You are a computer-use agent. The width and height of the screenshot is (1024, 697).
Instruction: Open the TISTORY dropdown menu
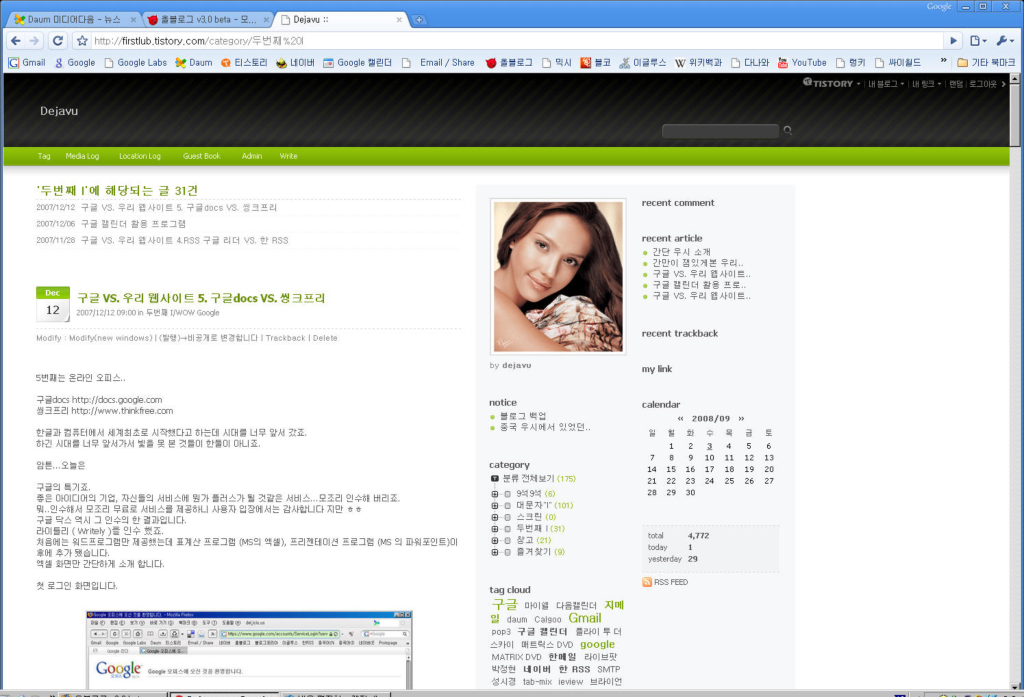tap(831, 84)
